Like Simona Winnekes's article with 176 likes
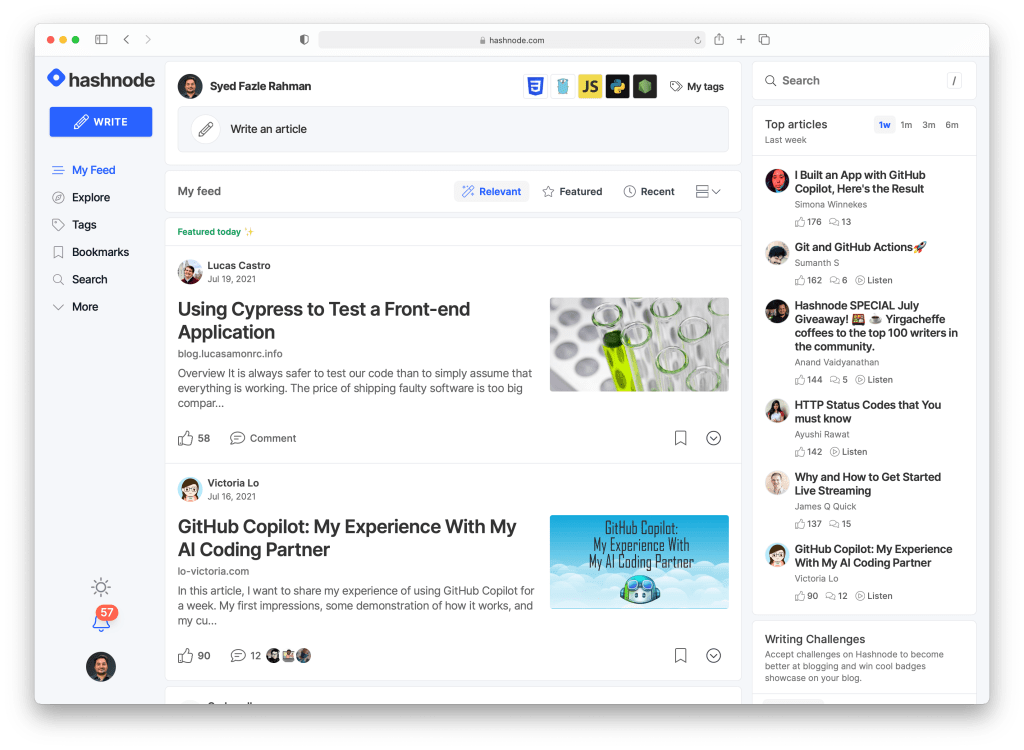 tap(808, 222)
